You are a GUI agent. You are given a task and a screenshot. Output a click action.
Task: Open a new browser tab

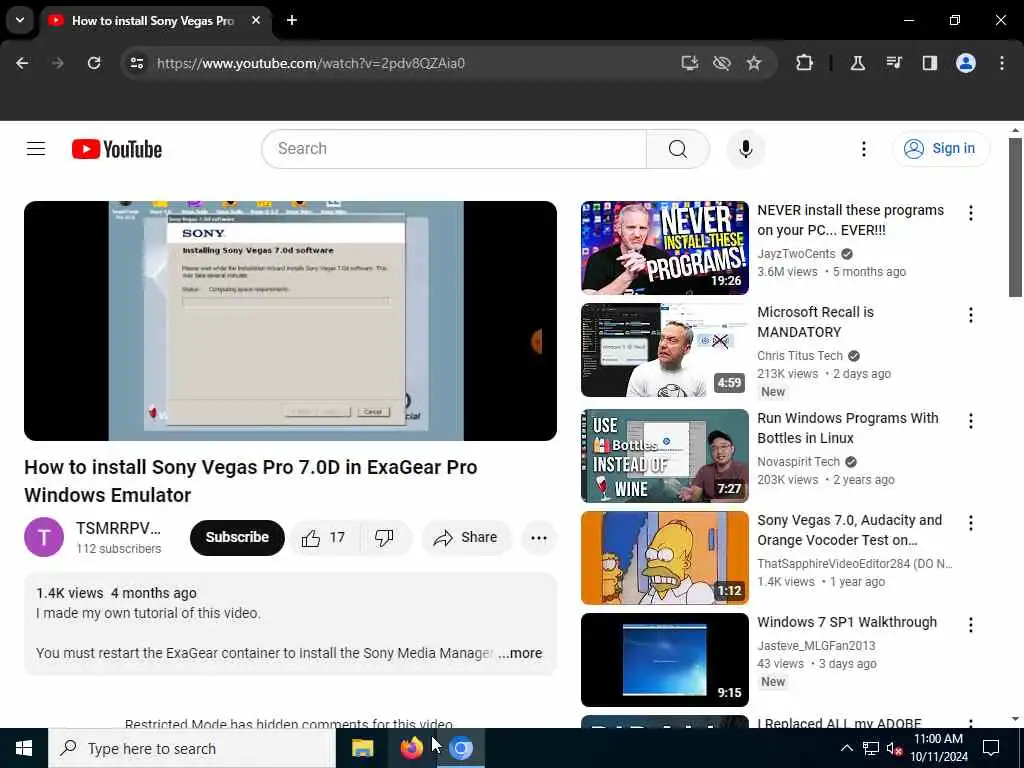click(292, 20)
